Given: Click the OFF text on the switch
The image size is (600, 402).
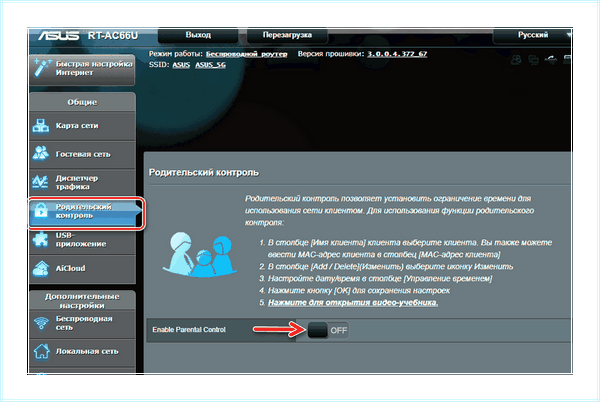Looking at the screenshot, I should pos(339,330).
